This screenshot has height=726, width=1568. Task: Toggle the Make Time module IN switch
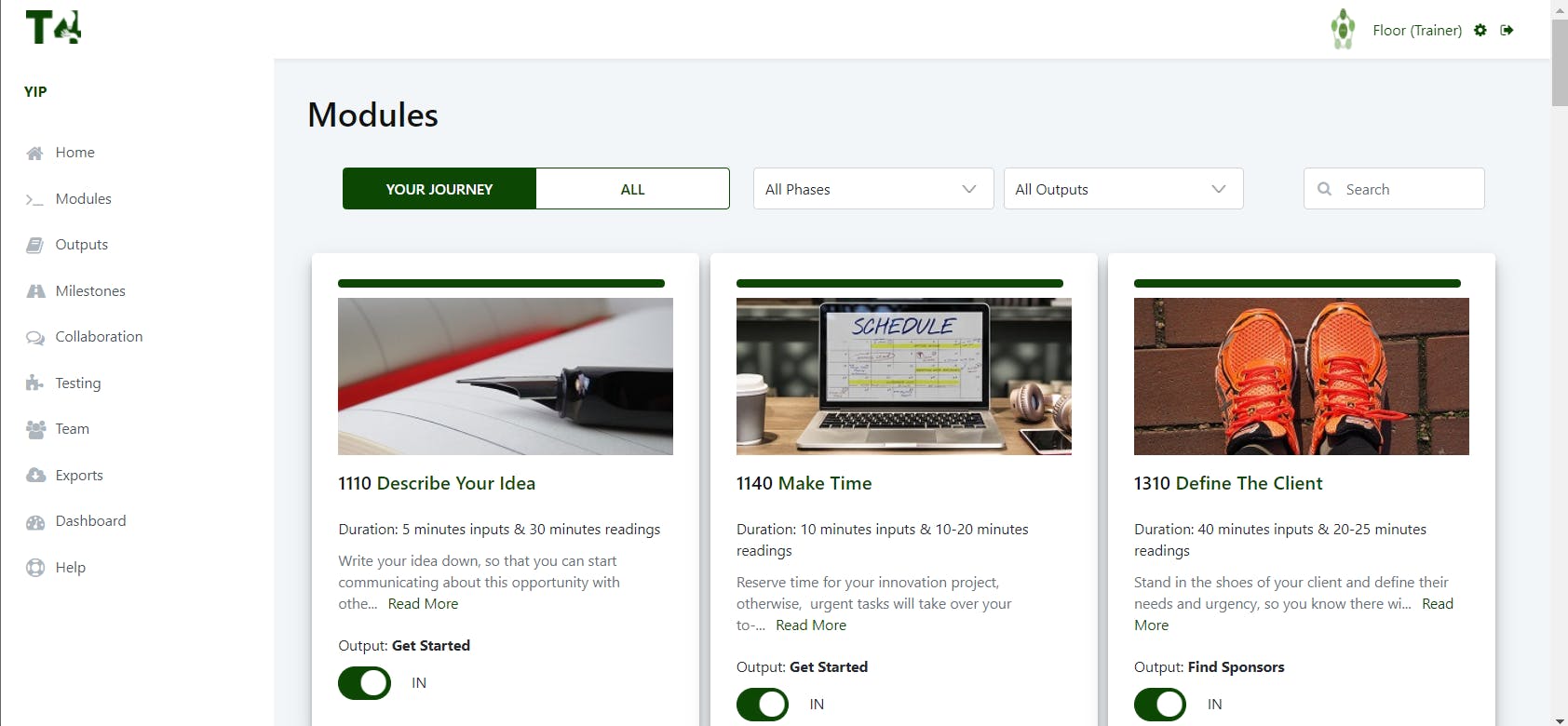point(763,705)
